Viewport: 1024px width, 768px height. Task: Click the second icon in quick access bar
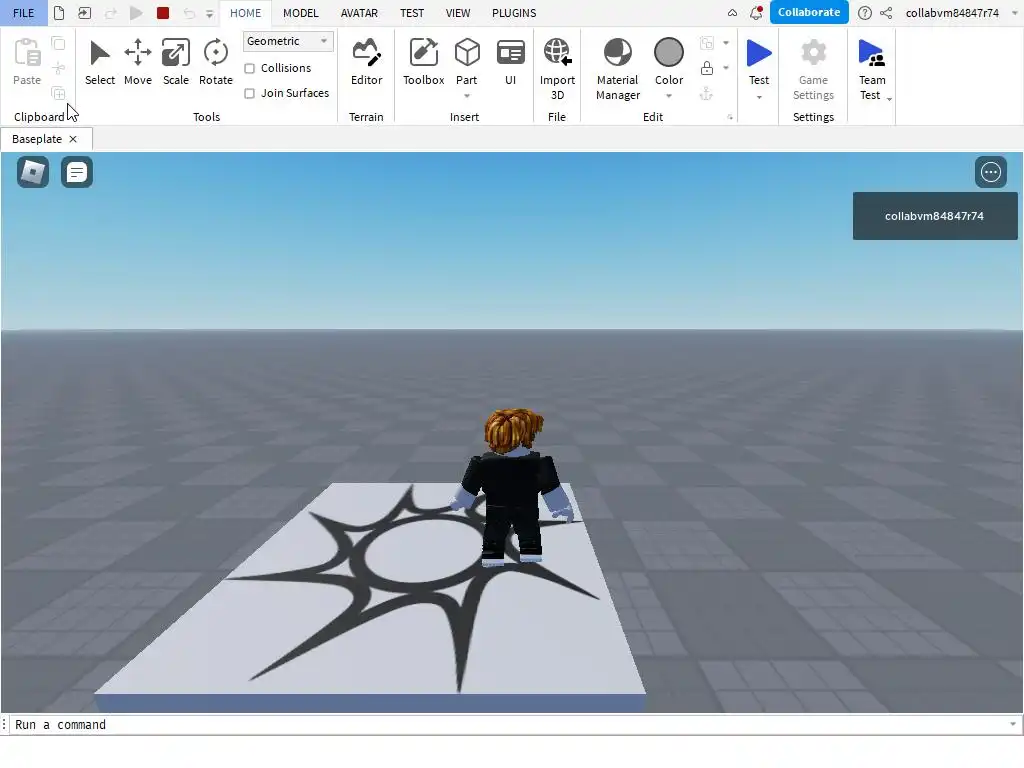[x=84, y=12]
